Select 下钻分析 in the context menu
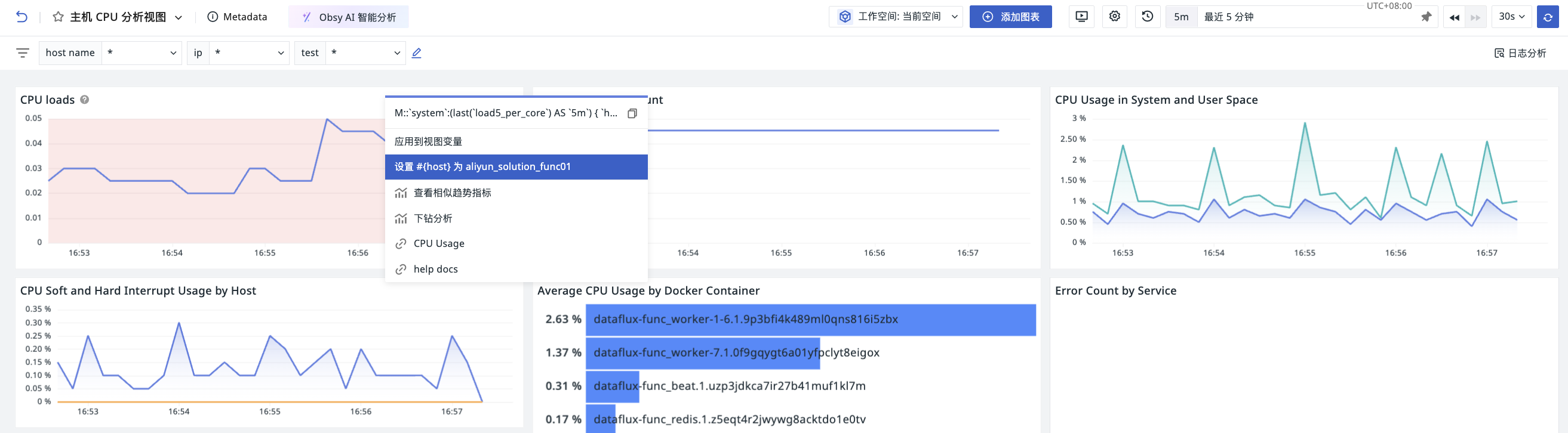The width and height of the screenshot is (1568, 433). [433, 218]
